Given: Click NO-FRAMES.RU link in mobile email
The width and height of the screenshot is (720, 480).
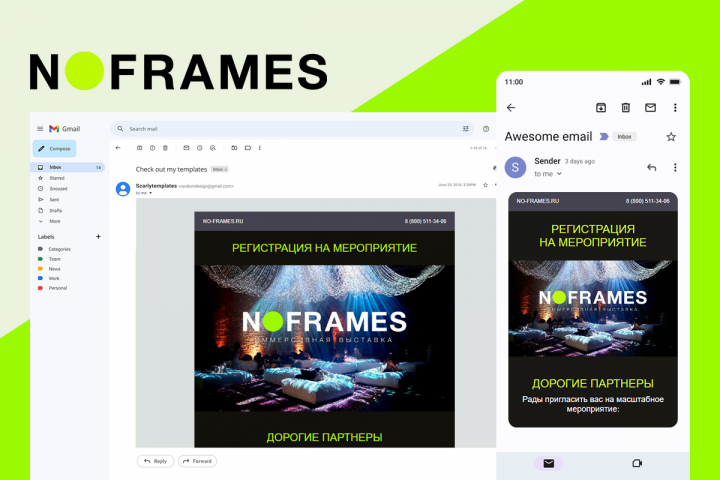Looking at the screenshot, I should (538, 201).
